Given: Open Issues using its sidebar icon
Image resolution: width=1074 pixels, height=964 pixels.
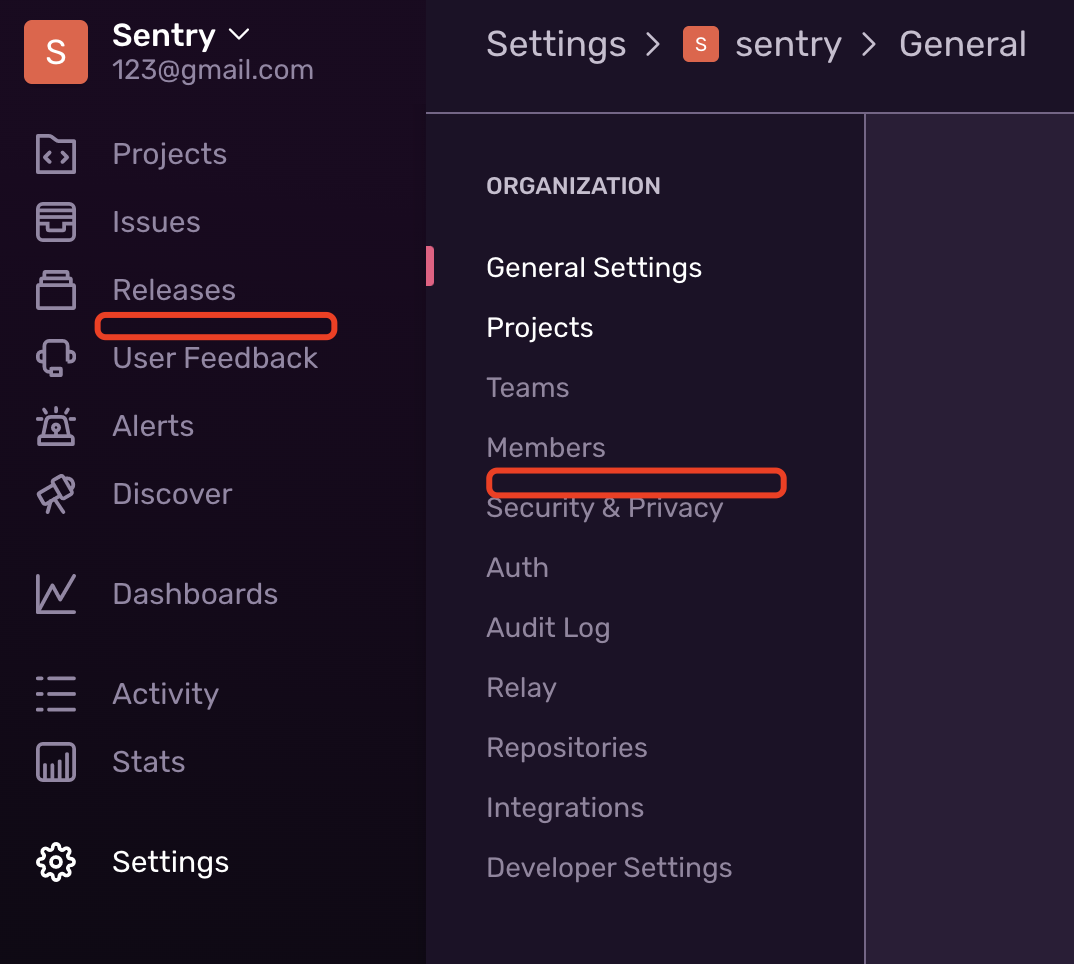Looking at the screenshot, I should point(56,221).
